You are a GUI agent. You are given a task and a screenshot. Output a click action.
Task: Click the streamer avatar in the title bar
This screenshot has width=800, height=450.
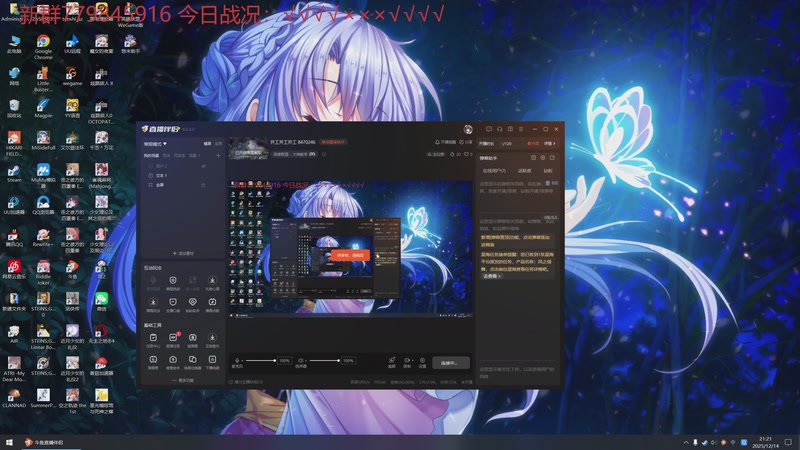(468, 129)
